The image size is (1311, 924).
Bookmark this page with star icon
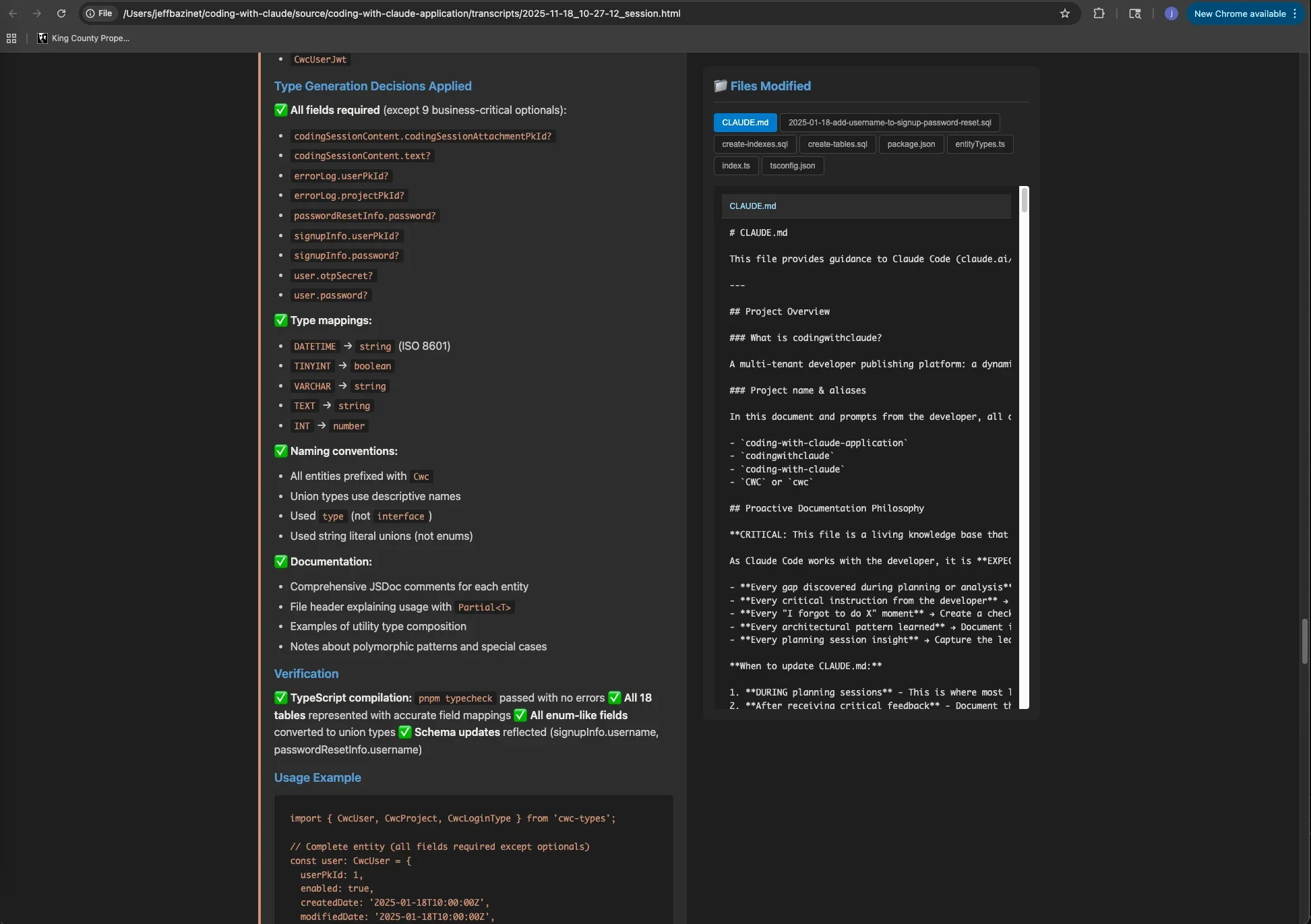(1065, 13)
